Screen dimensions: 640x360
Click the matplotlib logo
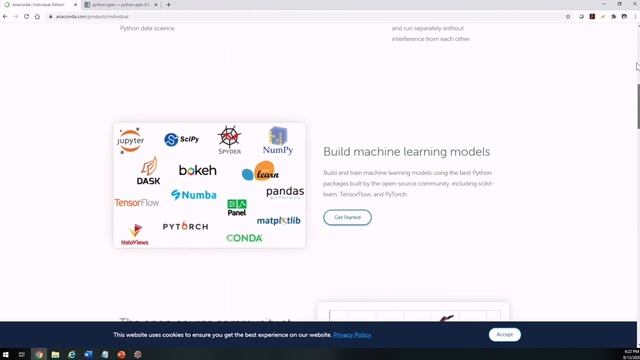(279, 220)
